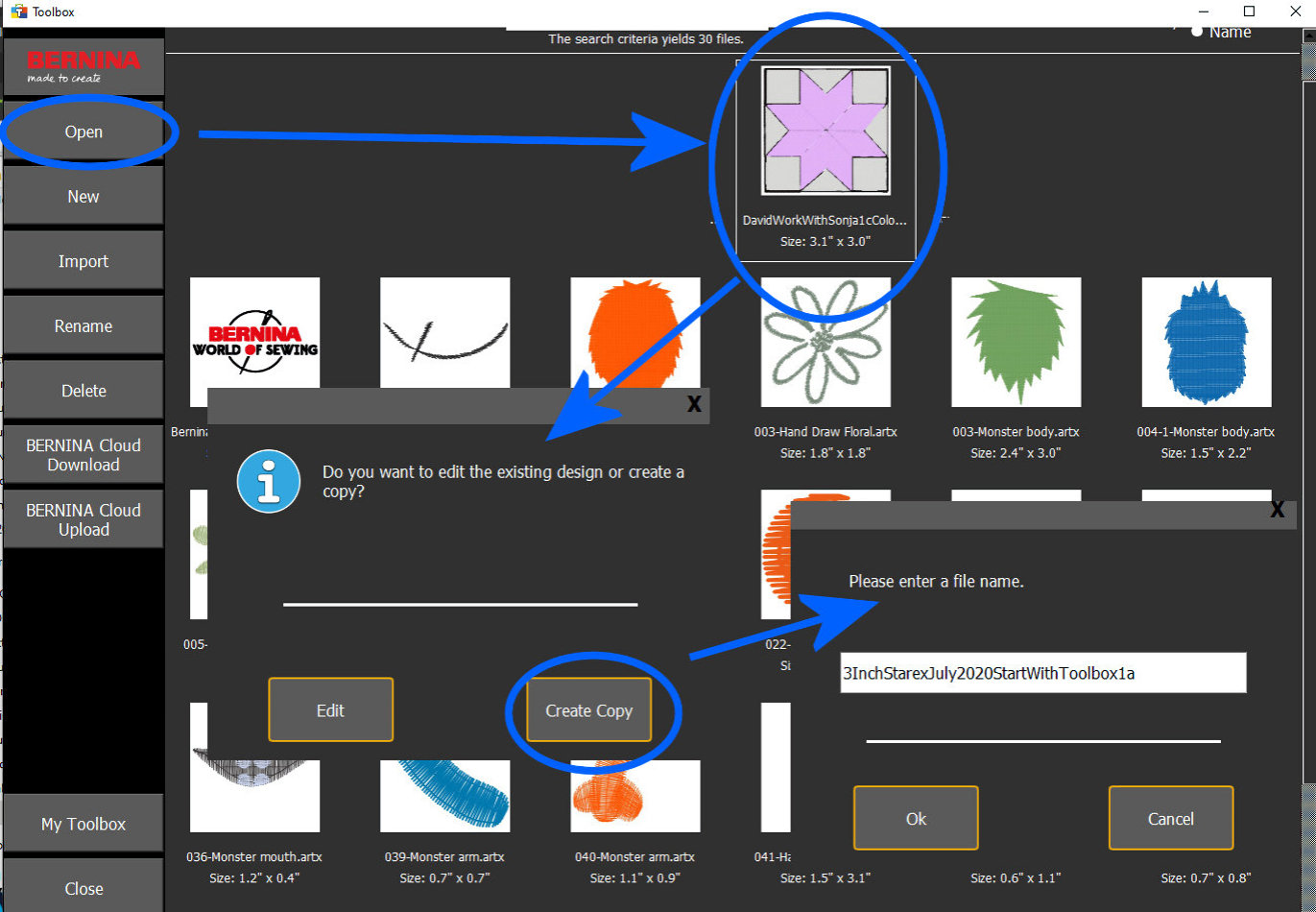This screenshot has height=912, width=1316.
Task: Click the Toolbox app icon in title bar
Action: click(18, 12)
